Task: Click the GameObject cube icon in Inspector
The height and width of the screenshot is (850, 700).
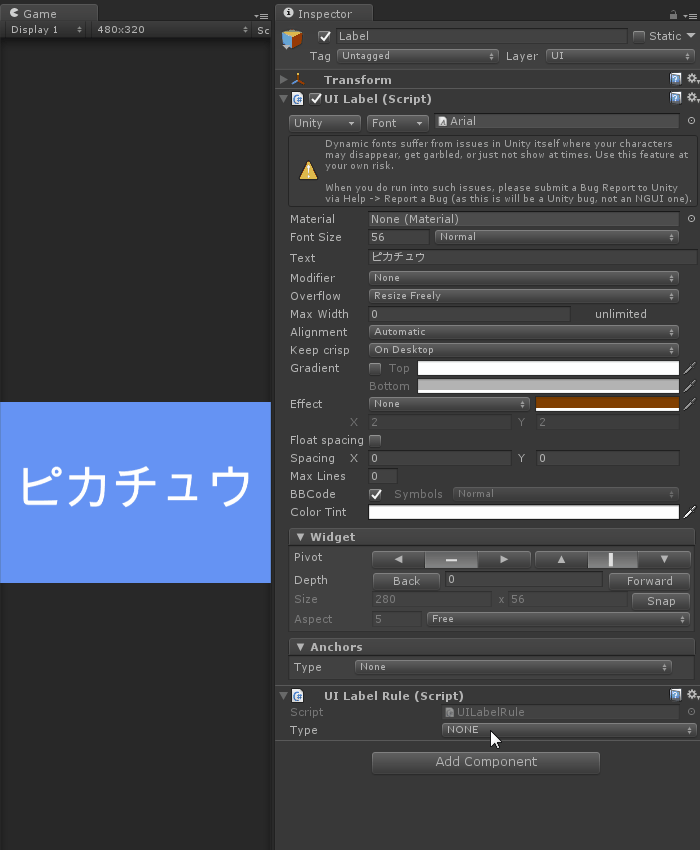Action: pos(292,39)
